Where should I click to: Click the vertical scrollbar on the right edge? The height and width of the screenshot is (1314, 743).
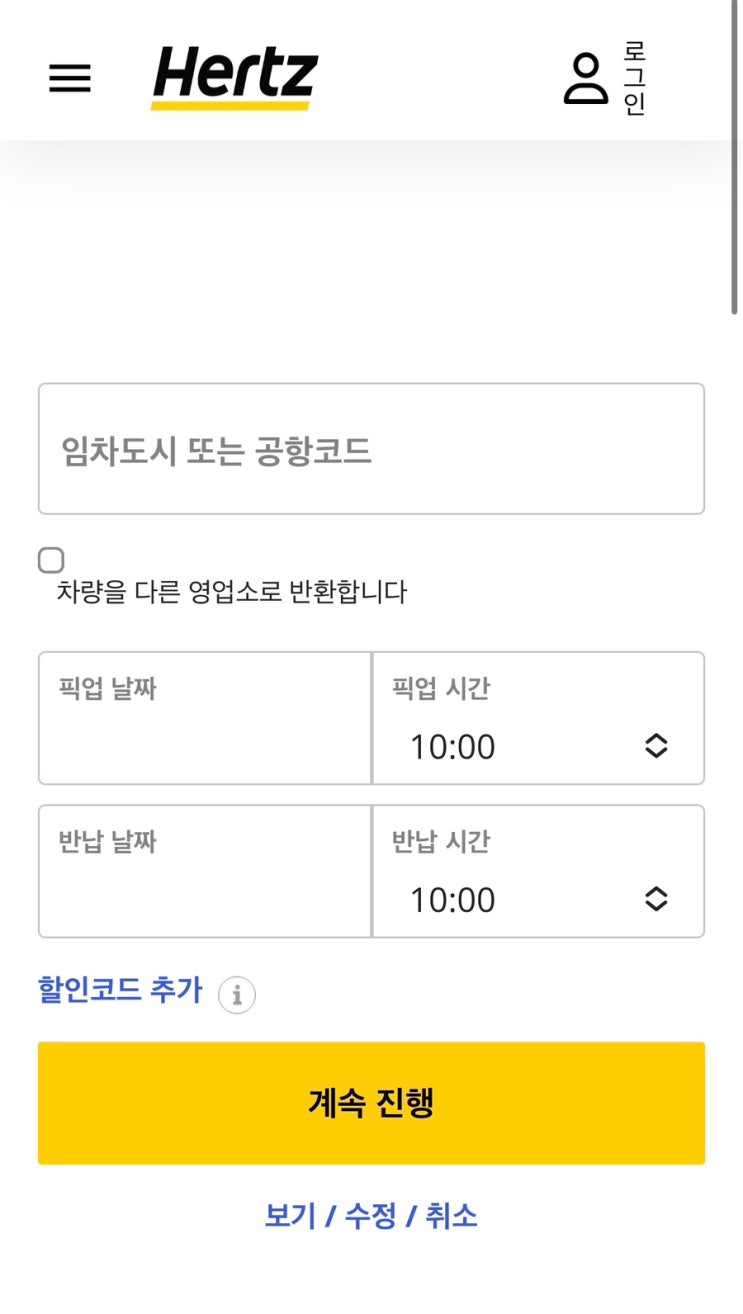coord(736,160)
